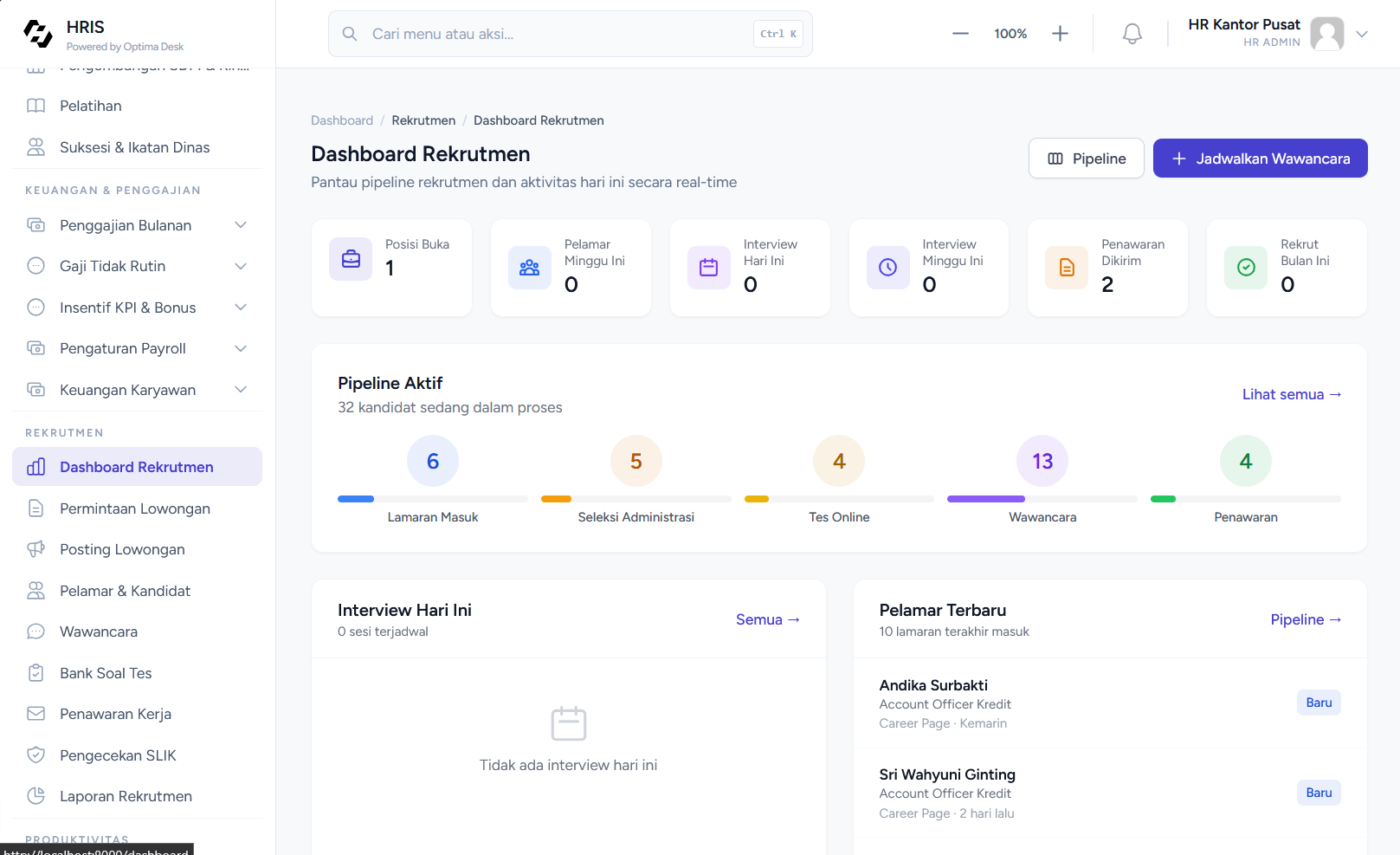Click the Wawancara chat bubble icon
The height and width of the screenshot is (855, 1400).
[x=35, y=632]
